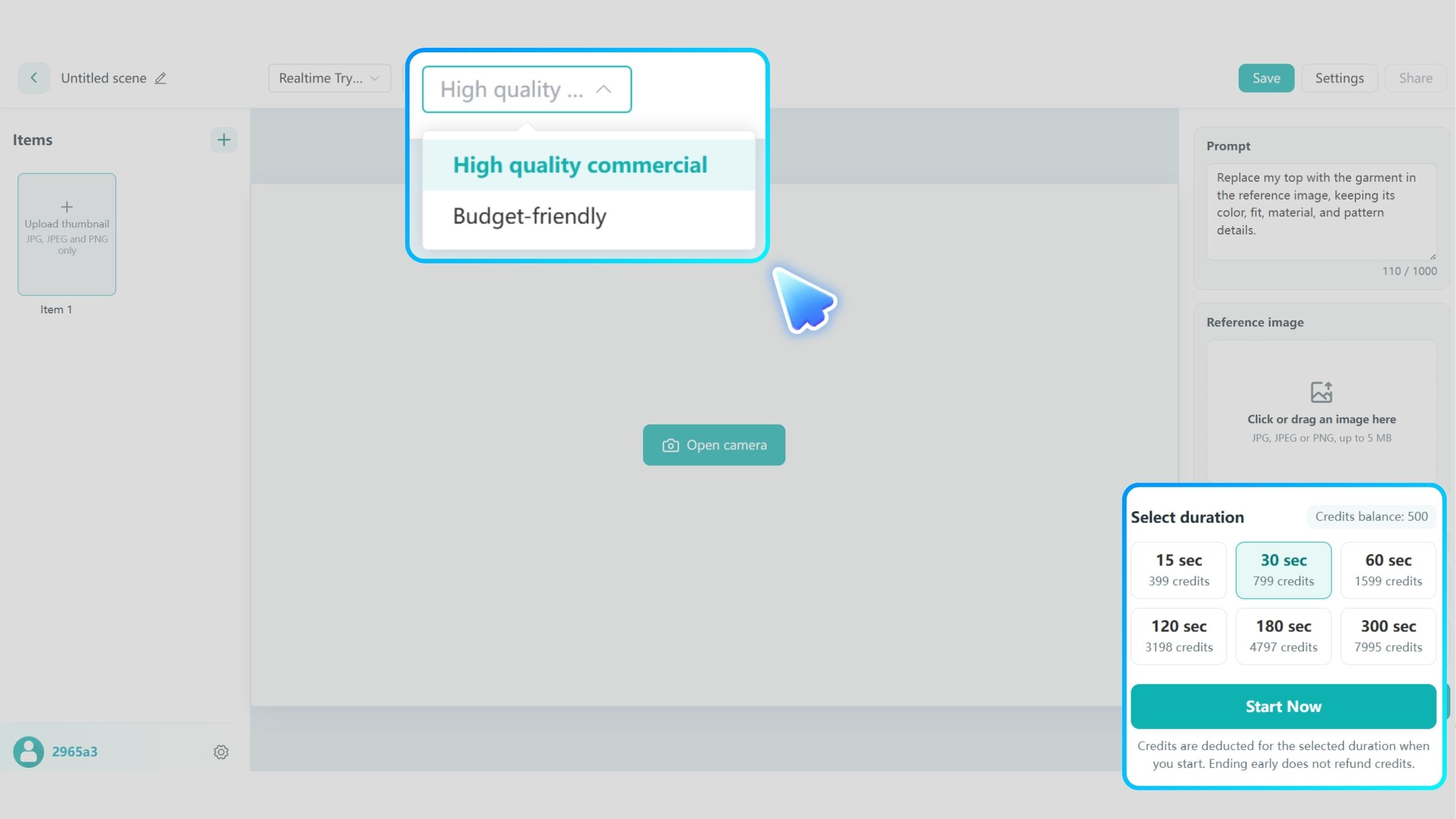
Task: Choose the 120 sec duration option
Action: tap(1178, 636)
